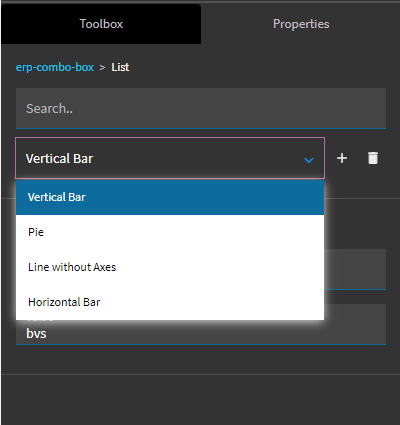Focus the Search input field
400x425 pixels.
click(x=201, y=108)
